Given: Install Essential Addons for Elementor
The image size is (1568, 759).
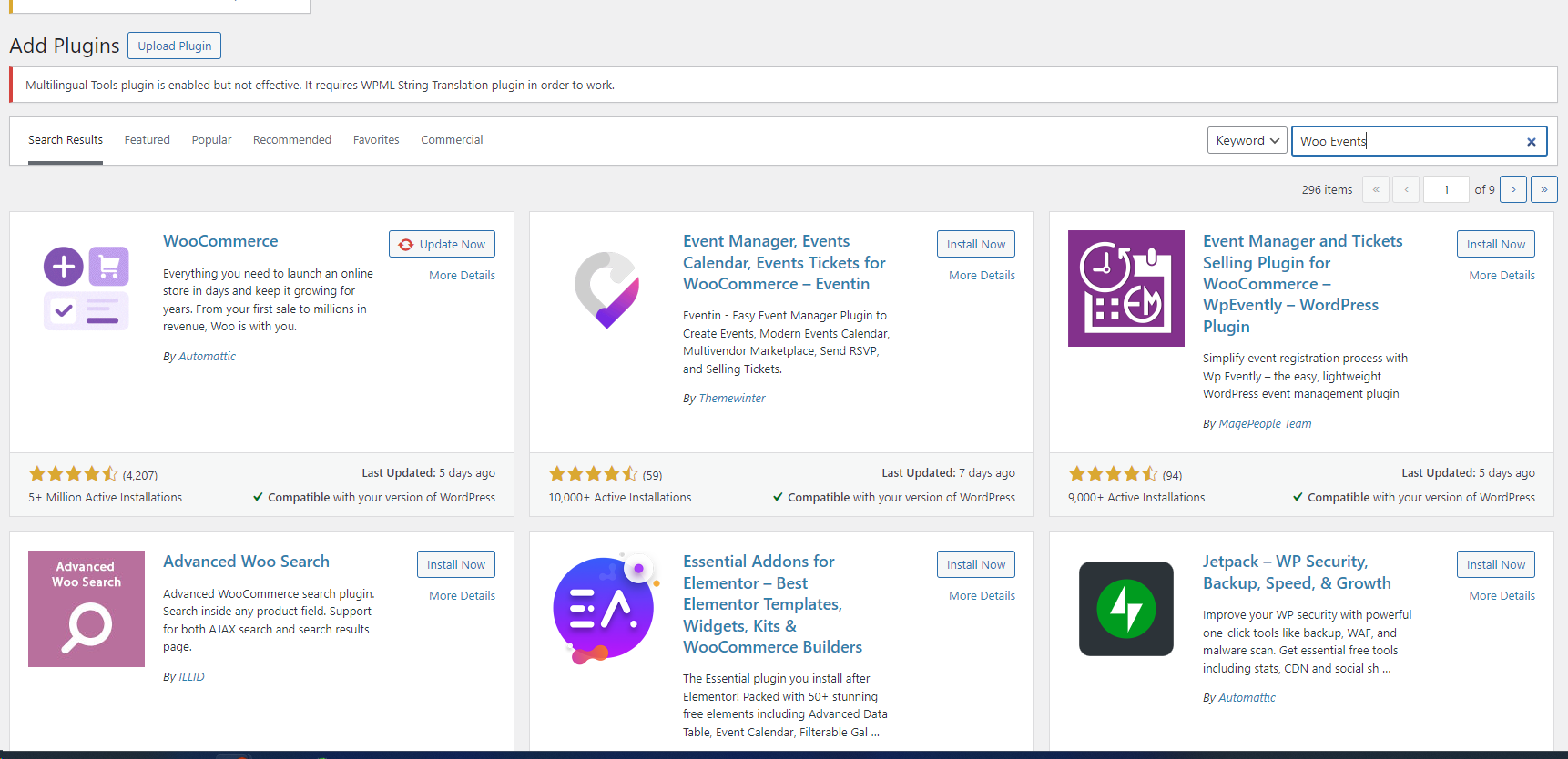Looking at the screenshot, I should [x=976, y=564].
